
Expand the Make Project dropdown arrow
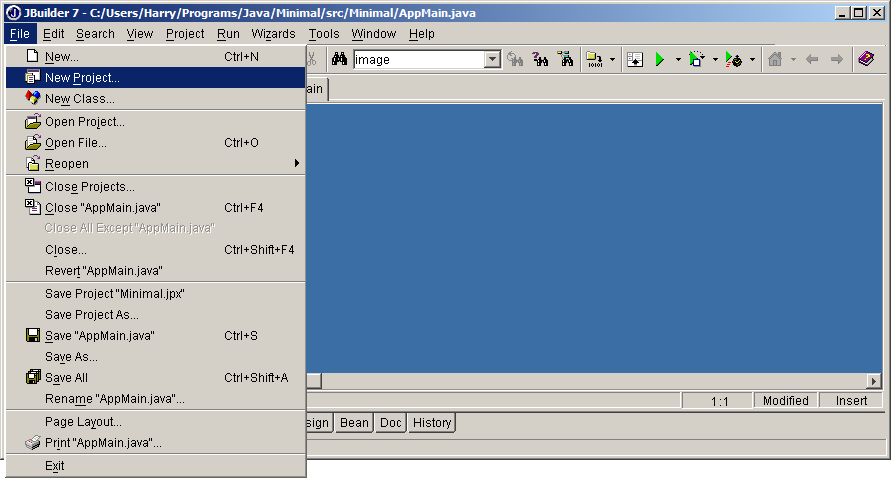click(x=612, y=59)
